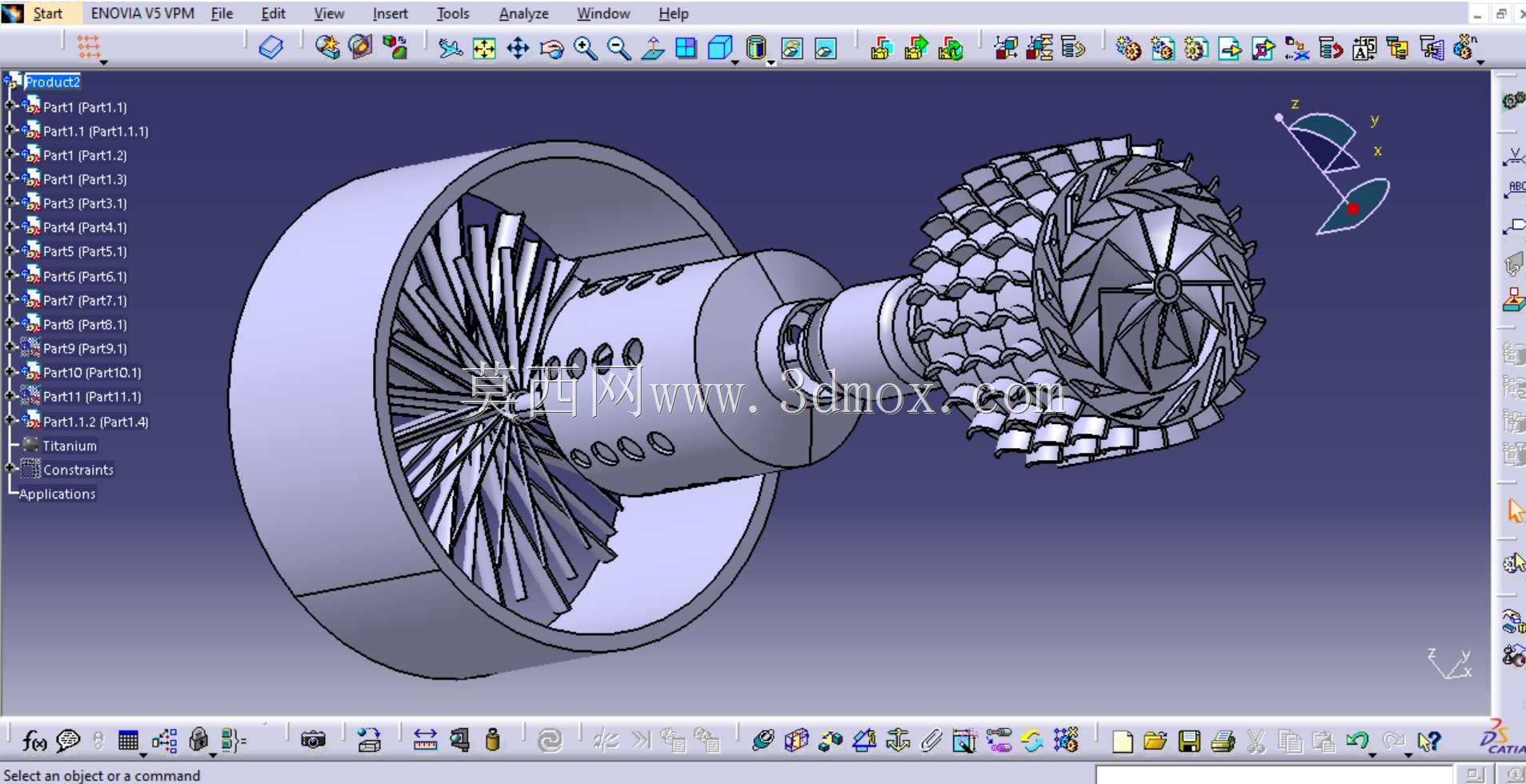Activate the Fly mode airplane icon
1526x784 pixels.
coord(450,48)
